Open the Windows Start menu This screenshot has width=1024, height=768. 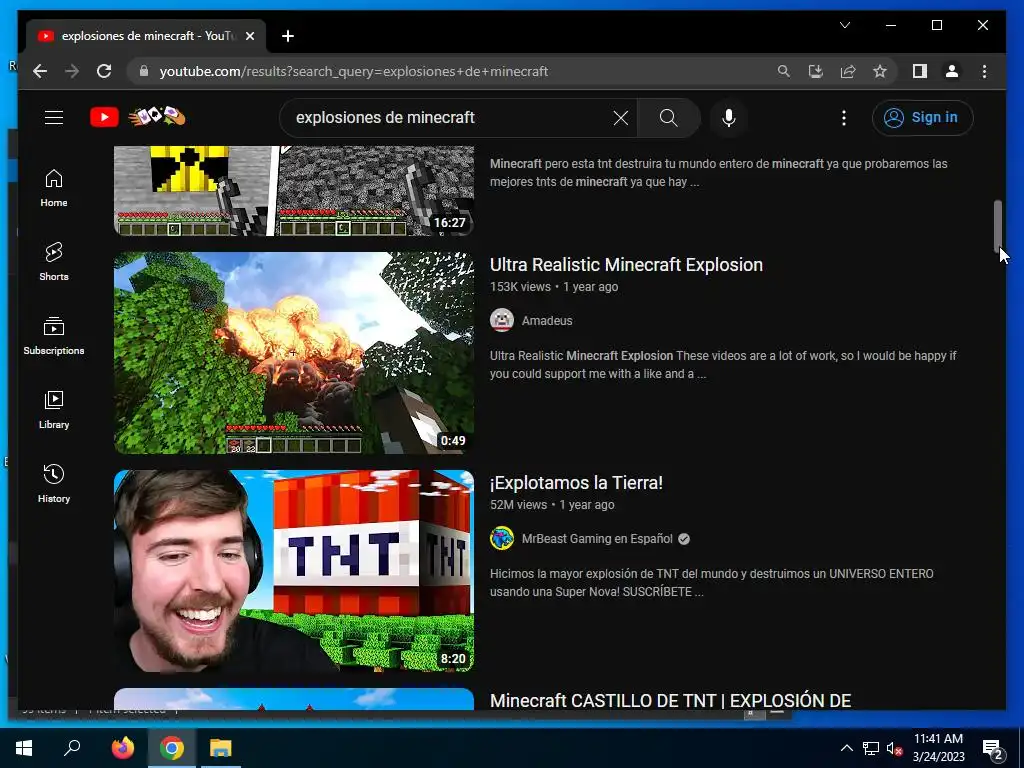click(x=24, y=748)
